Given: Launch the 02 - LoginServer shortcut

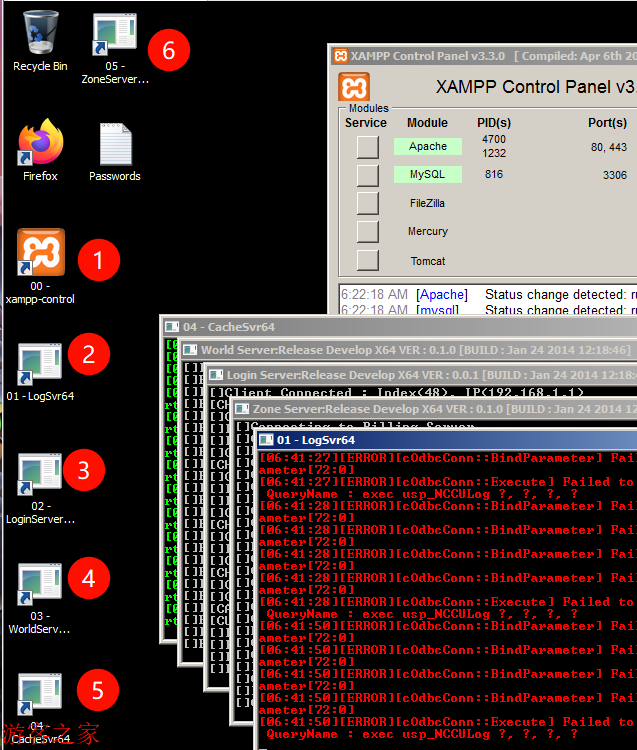Looking at the screenshot, I should point(40,474).
